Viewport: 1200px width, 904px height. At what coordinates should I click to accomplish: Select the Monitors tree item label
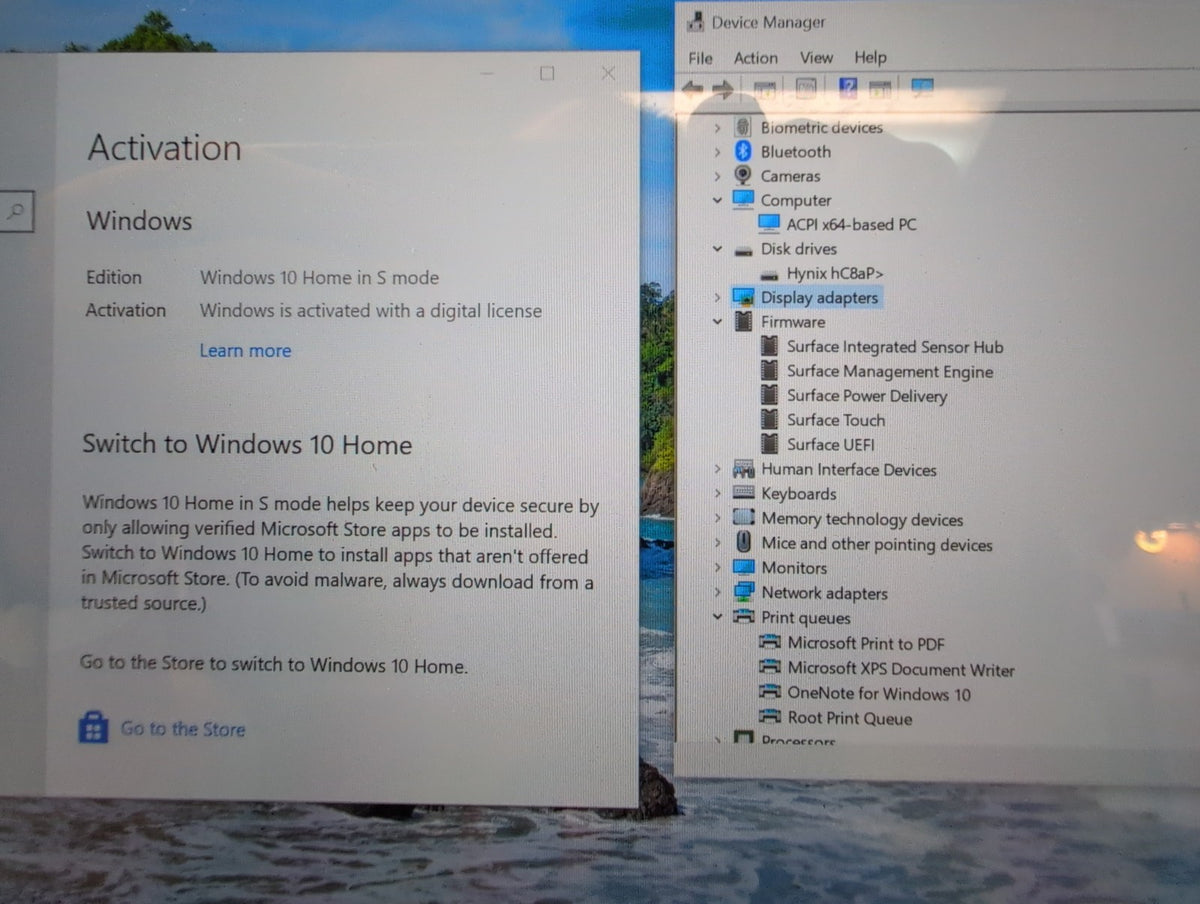pos(795,568)
